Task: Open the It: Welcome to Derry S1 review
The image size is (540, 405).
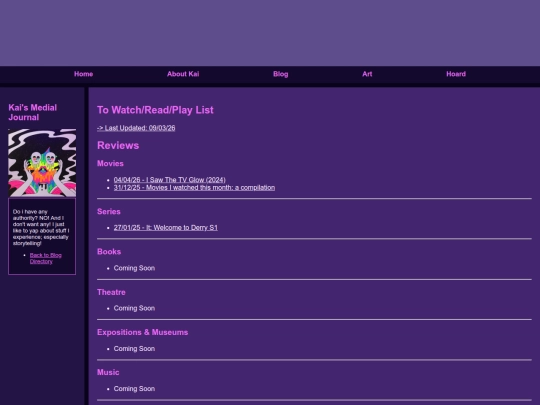Action: click(x=166, y=228)
